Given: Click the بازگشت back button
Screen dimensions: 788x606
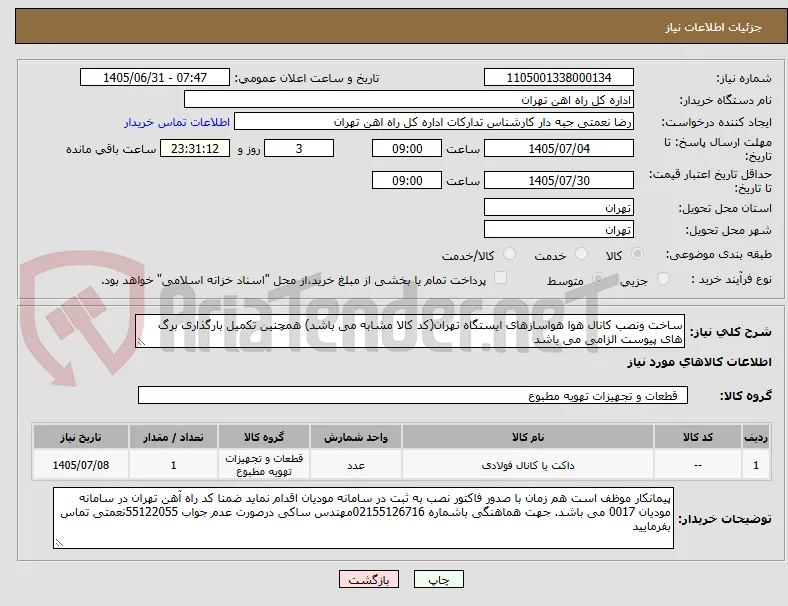Looking at the screenshot, I should [369, 579].
